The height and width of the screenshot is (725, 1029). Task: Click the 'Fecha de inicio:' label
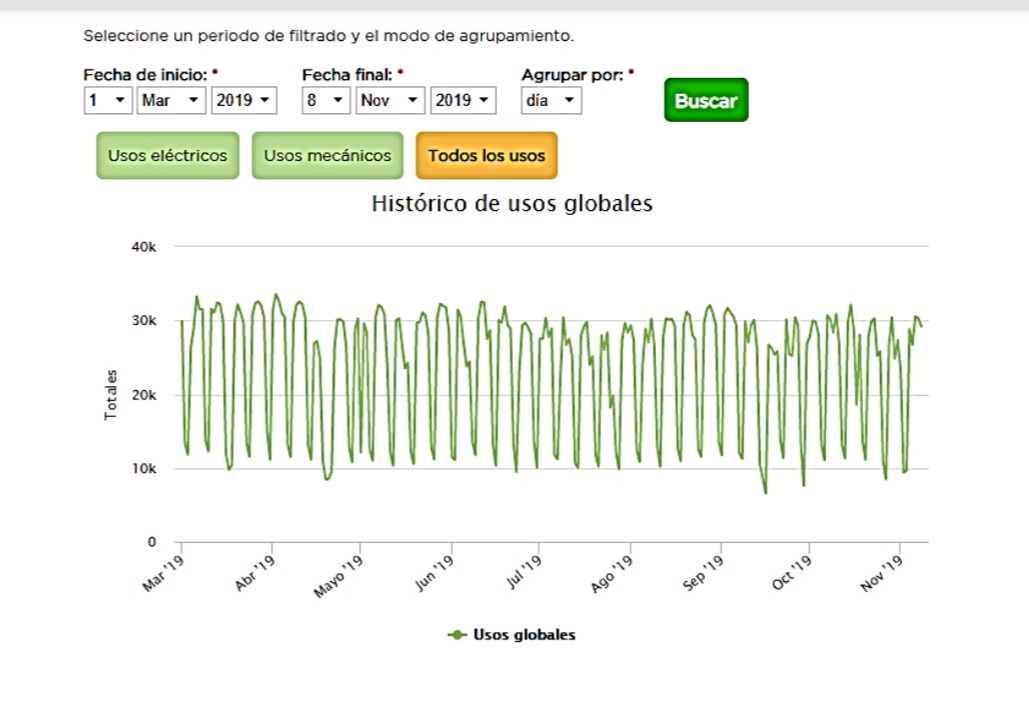pyautogui.click(x=145, y=75)
